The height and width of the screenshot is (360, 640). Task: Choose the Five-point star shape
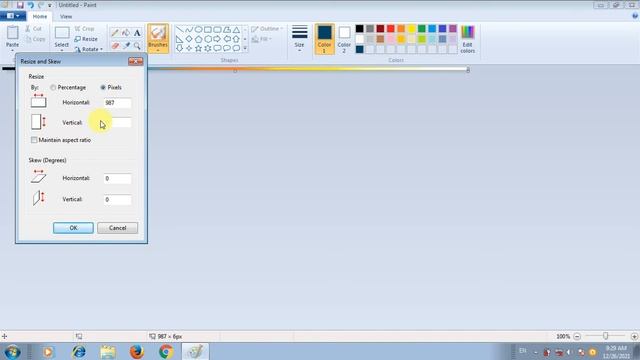[x=198, y=49]
